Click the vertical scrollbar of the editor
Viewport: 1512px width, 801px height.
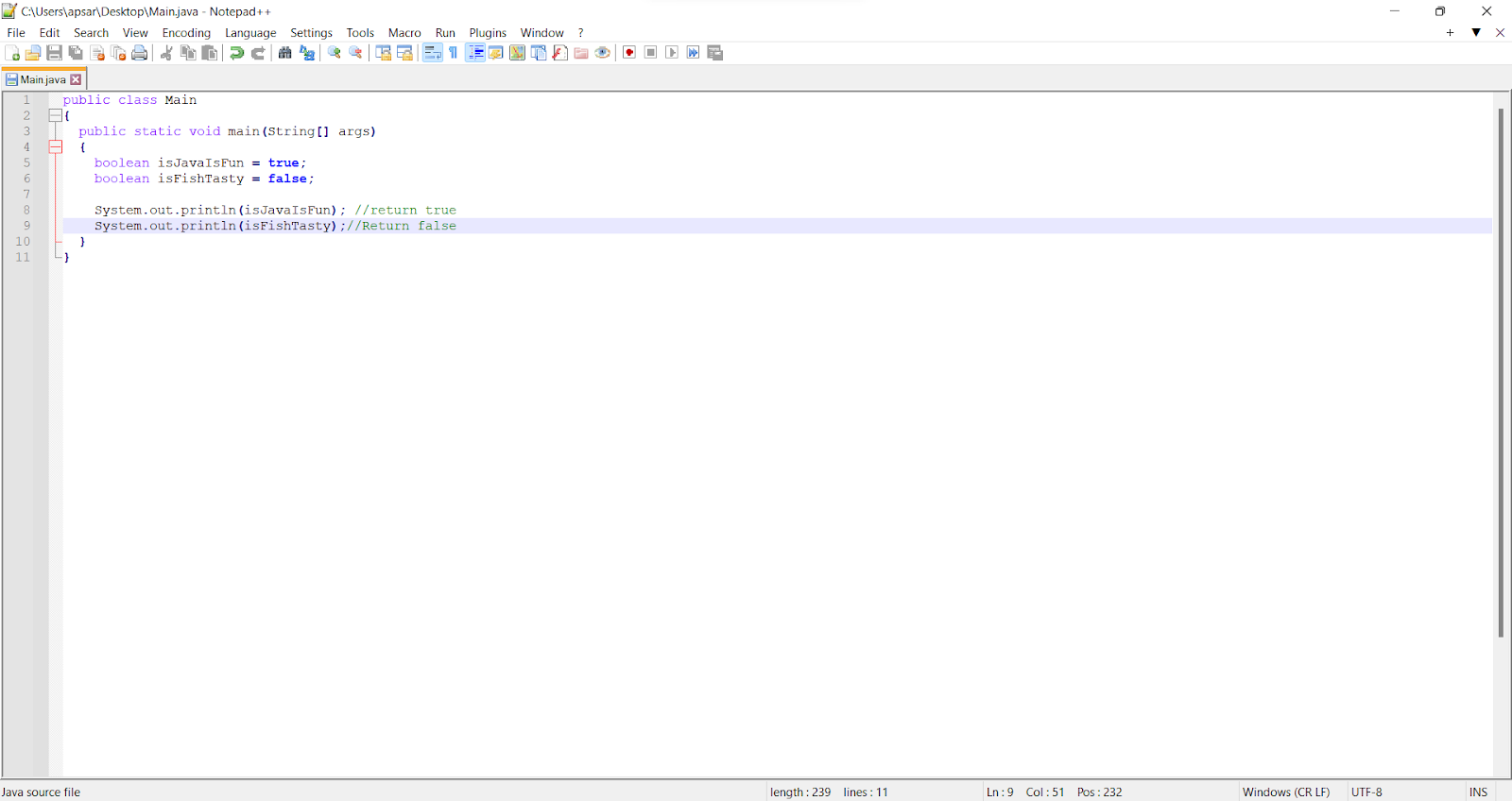1501,373
